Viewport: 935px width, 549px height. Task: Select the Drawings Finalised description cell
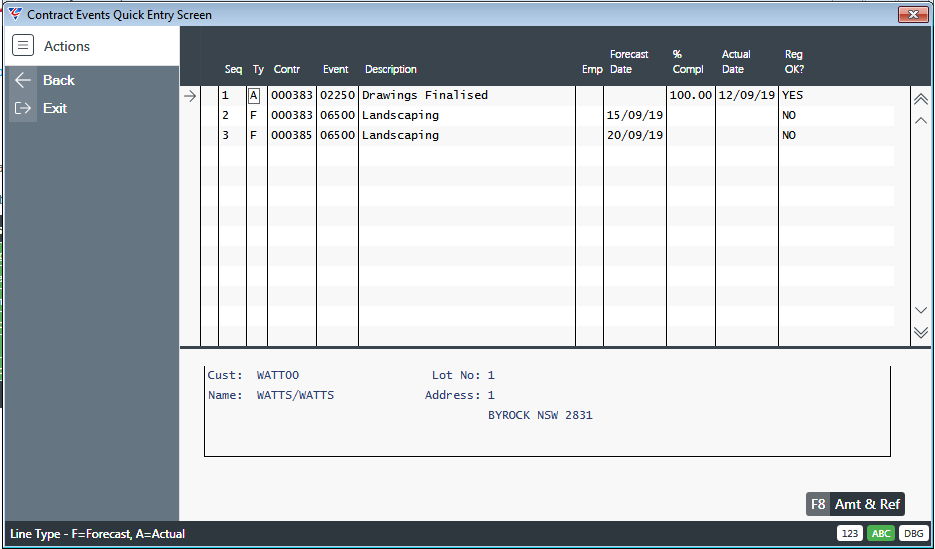(425, 95)
